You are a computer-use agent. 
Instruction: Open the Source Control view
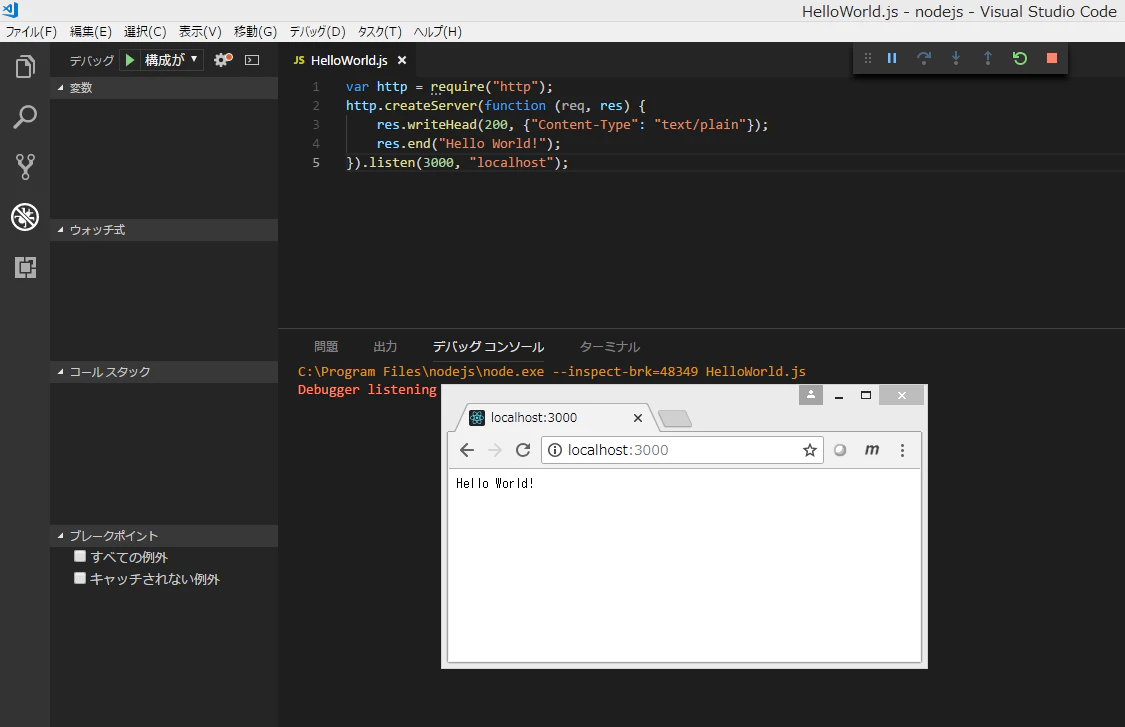tap(25, 166)
